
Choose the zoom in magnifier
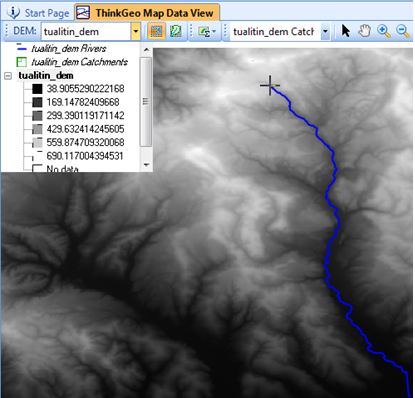pyautogui.click(x=384, y=31)
